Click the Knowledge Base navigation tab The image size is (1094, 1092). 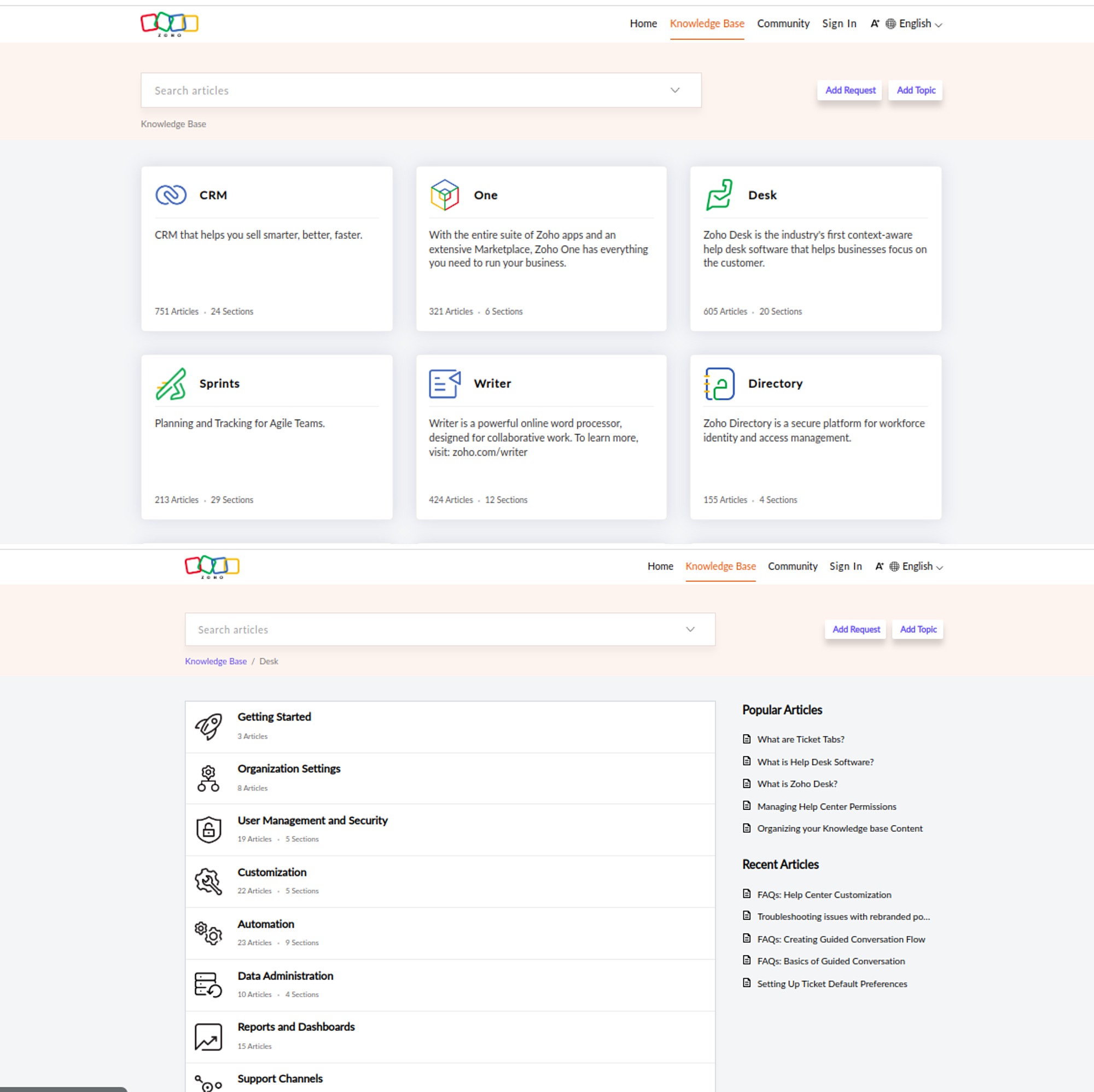[x=707, y=23]
